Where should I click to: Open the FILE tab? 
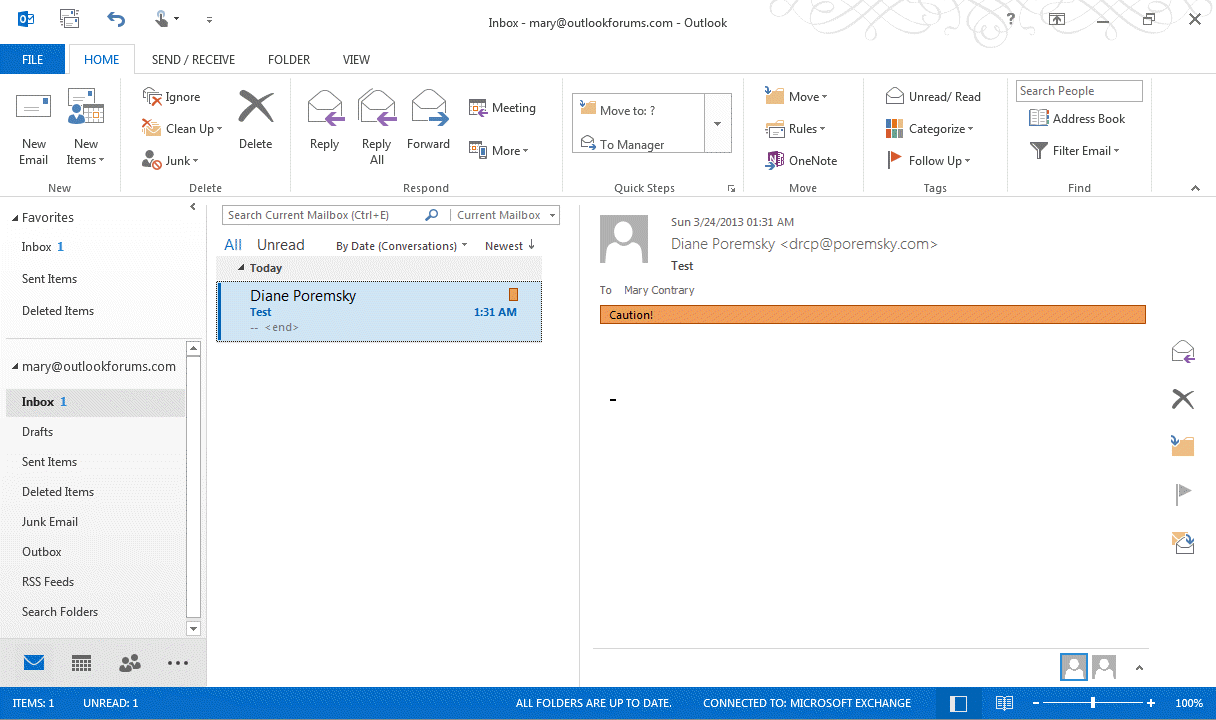(33, 59)
